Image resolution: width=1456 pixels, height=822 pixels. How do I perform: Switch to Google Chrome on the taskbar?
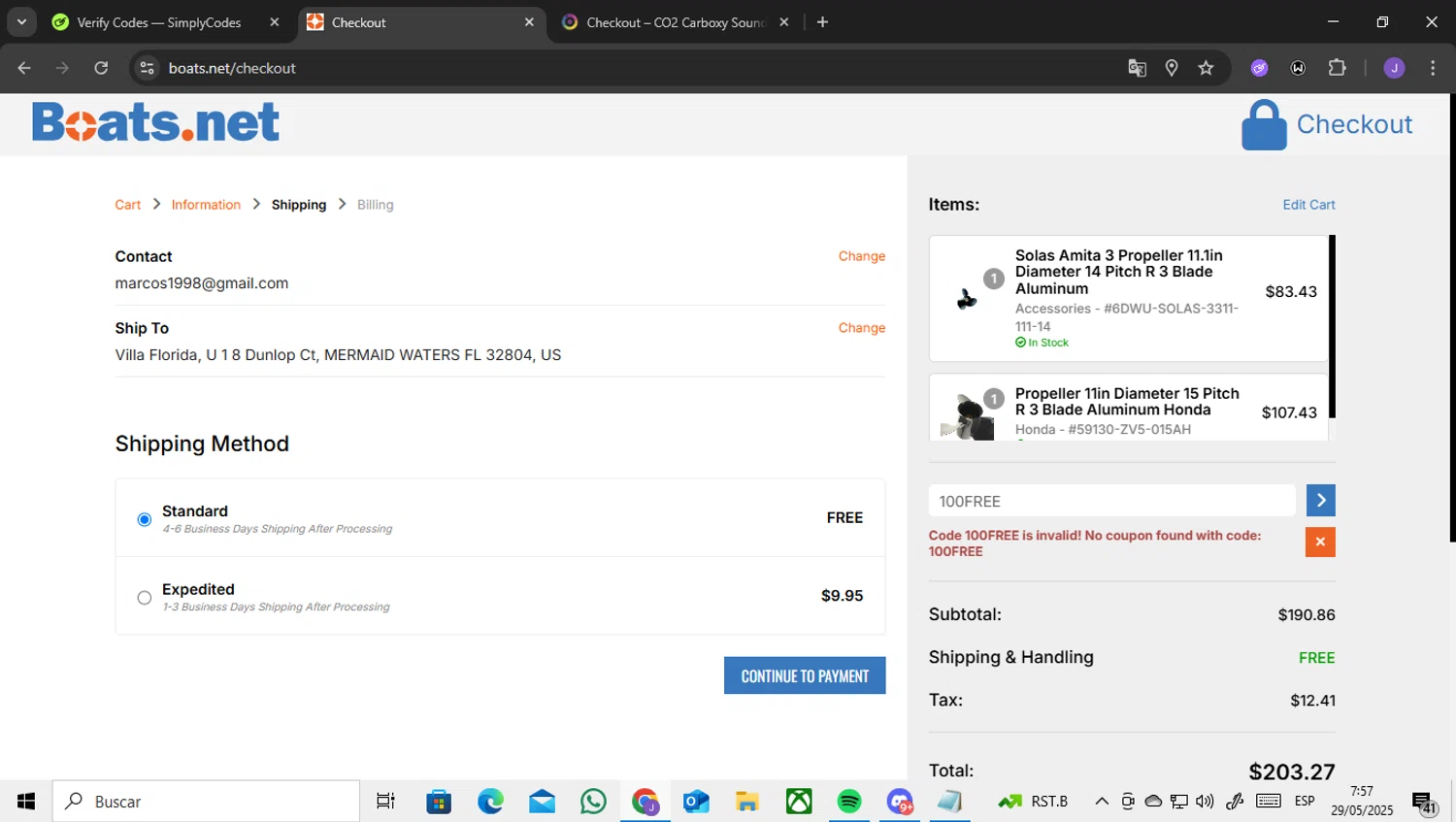pos(645,802)
